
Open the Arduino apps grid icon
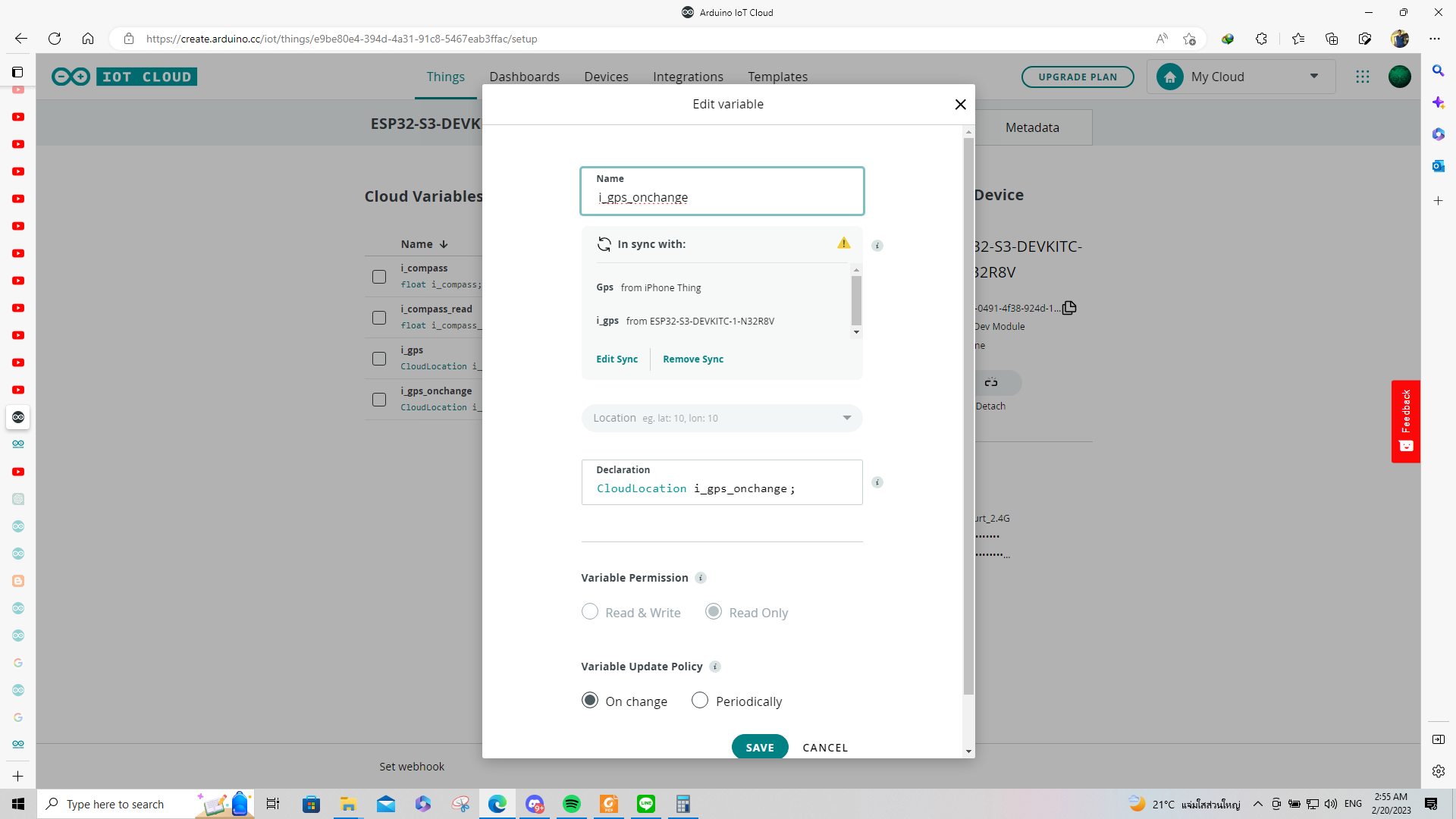pos(1363,77)
